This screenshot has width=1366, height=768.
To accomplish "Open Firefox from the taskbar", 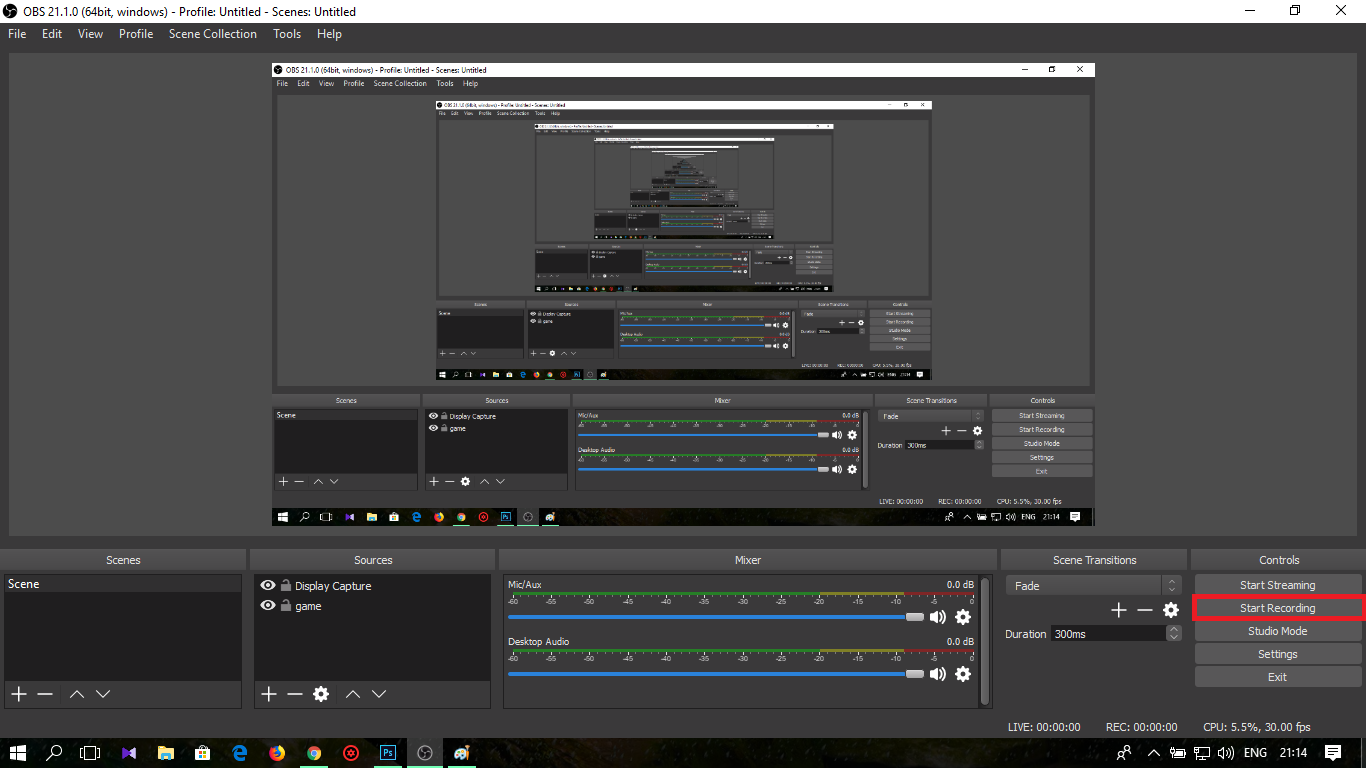I will [x=277, y=753].
